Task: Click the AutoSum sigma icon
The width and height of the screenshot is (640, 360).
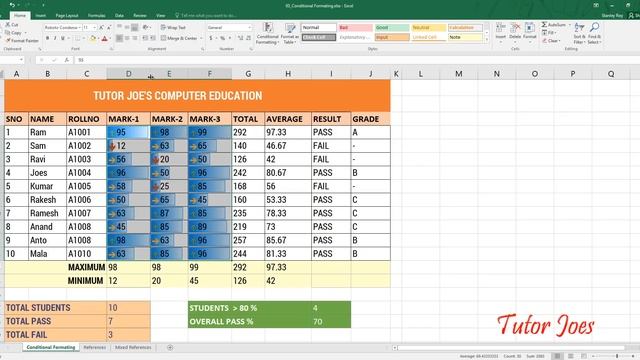Action: [x=544, y=24]
